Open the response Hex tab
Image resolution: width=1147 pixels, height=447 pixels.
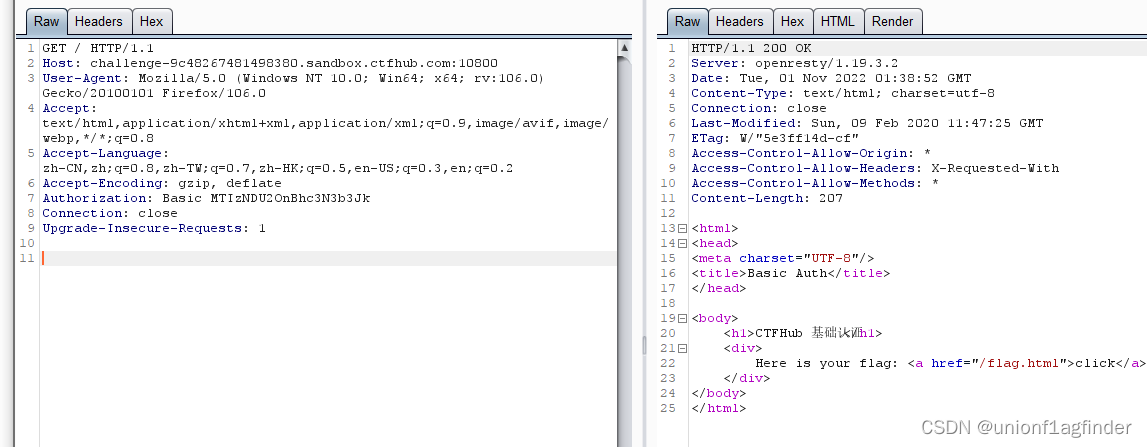pos(792,21)
